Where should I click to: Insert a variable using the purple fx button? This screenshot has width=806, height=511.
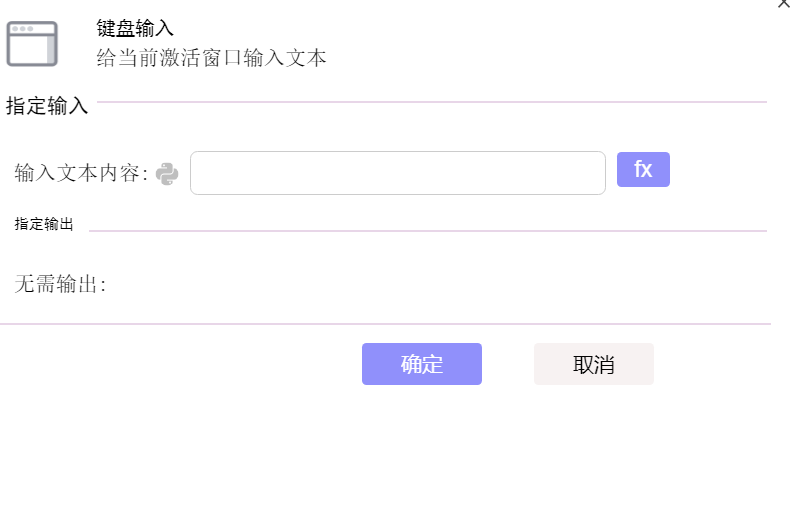click(643, 170)
